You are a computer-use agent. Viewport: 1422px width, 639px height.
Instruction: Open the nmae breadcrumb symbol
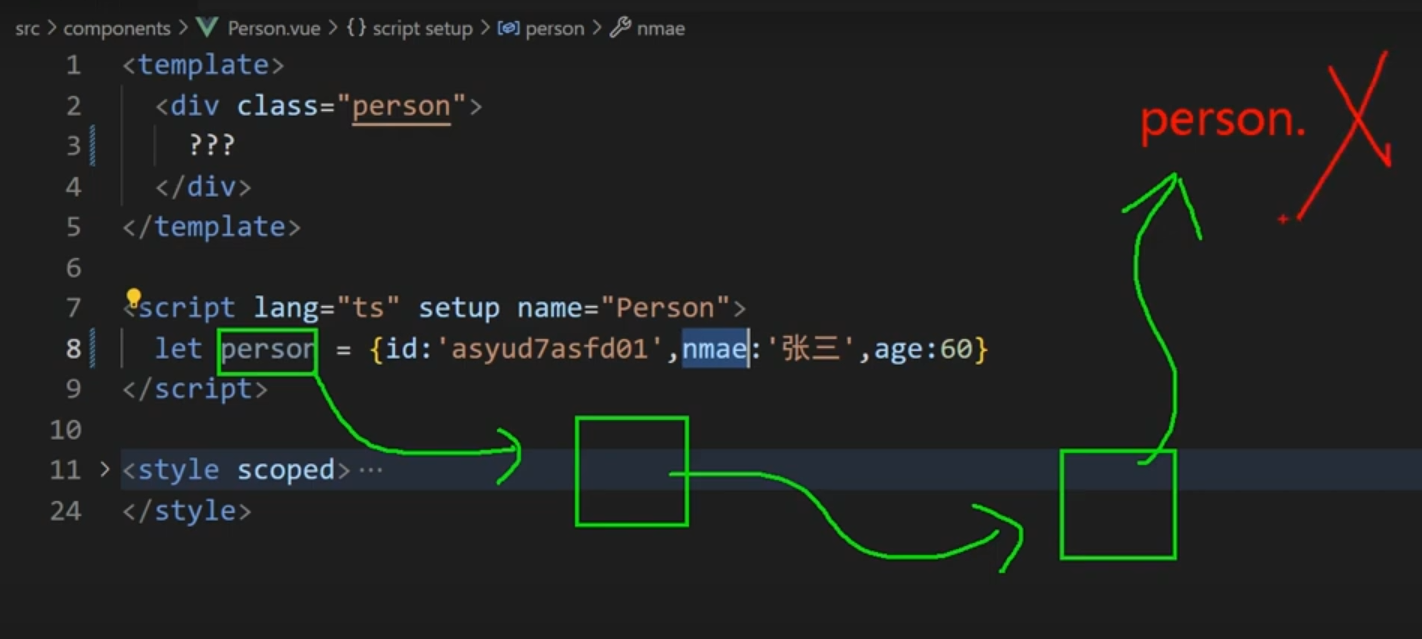click(660, 28)
